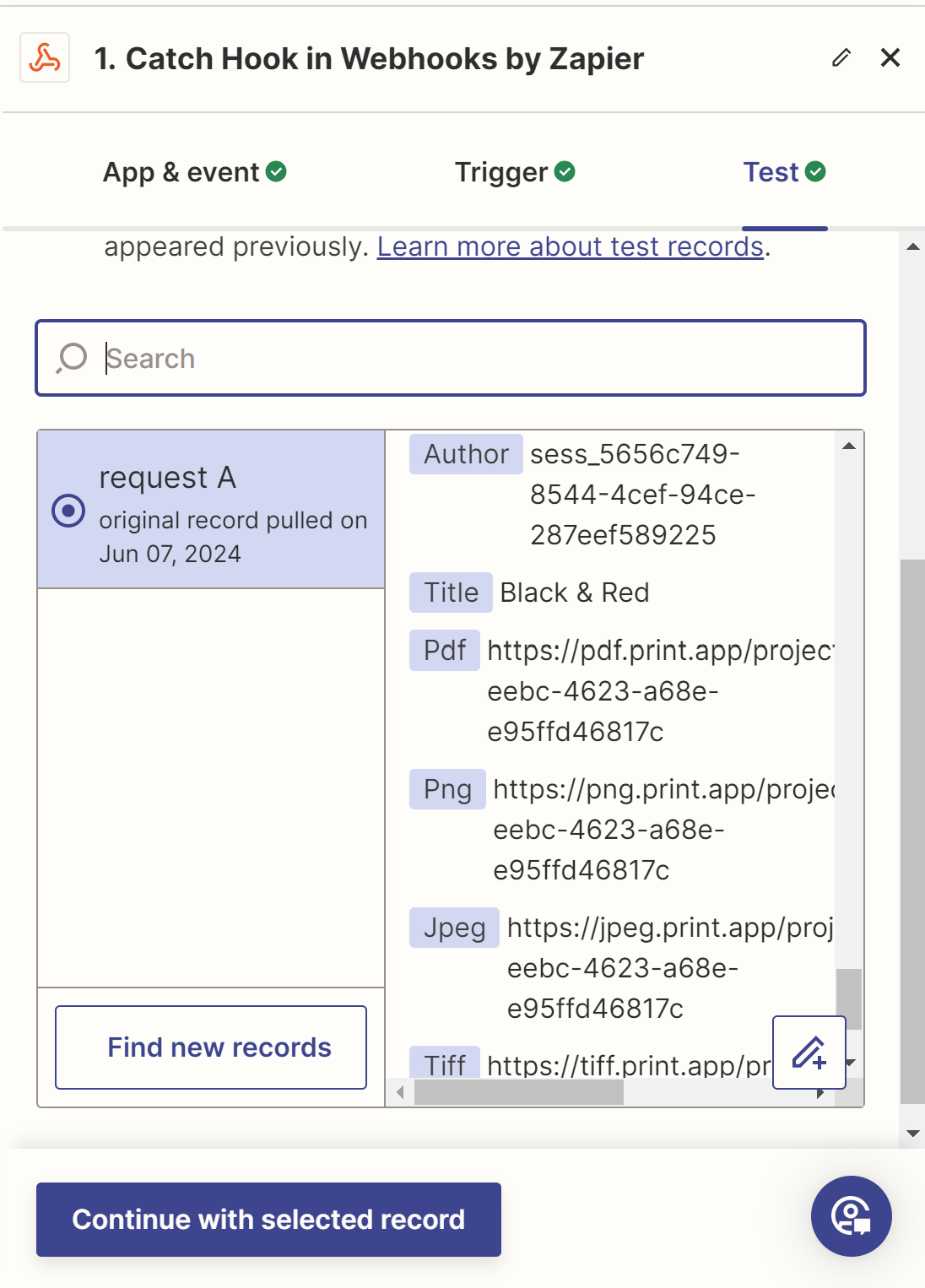
Task: Click the magnifier icon in the search box
Action: 73,358
